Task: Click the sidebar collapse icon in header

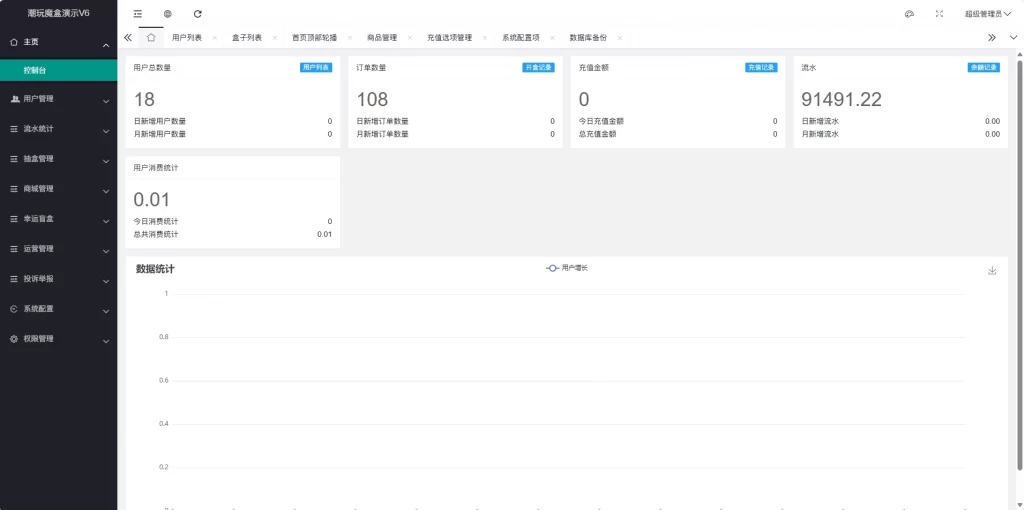Action: point(137,14)
